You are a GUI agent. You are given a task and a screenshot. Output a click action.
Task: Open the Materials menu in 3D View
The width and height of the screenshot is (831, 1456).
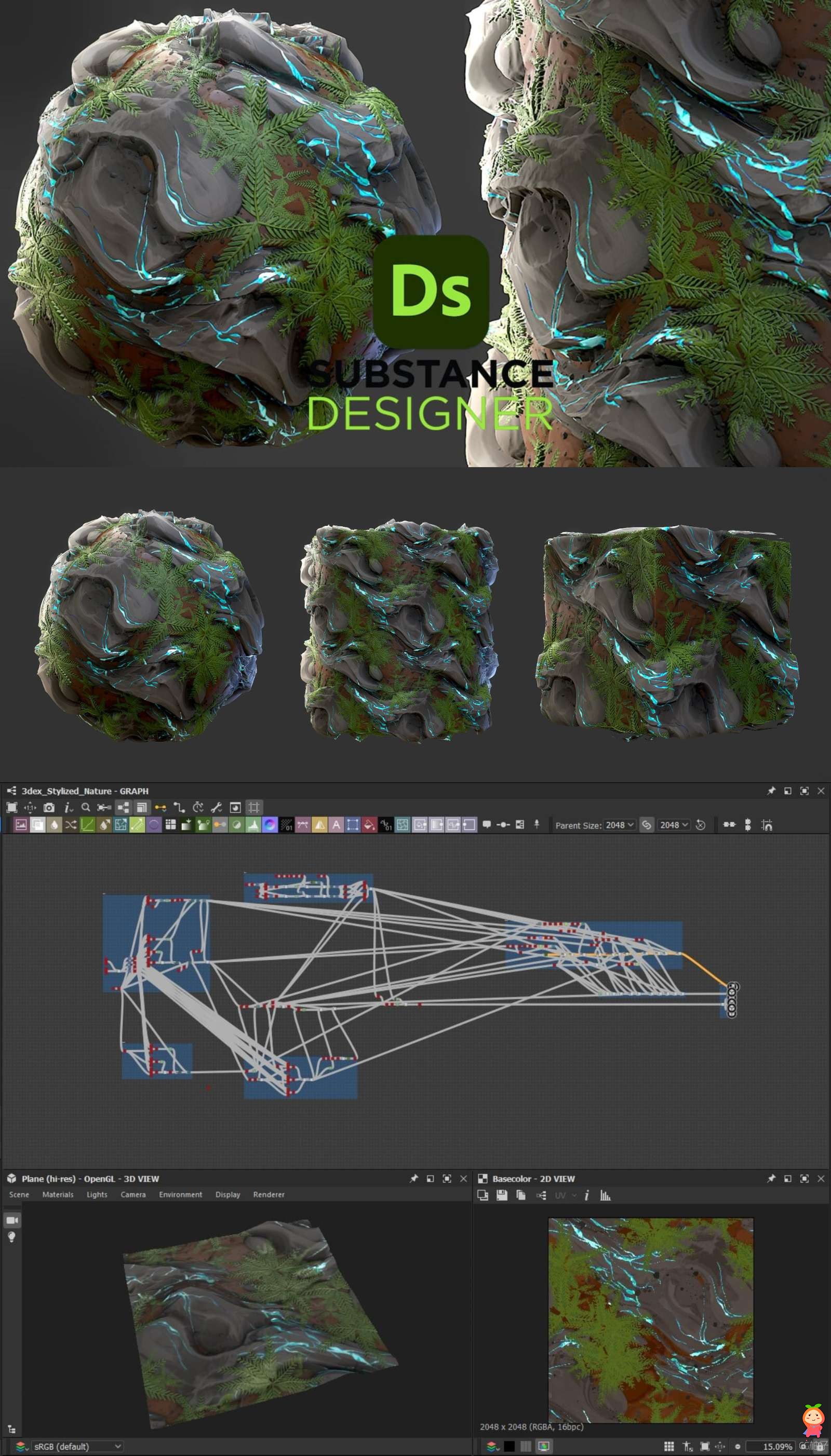[x=58, y=1194]
